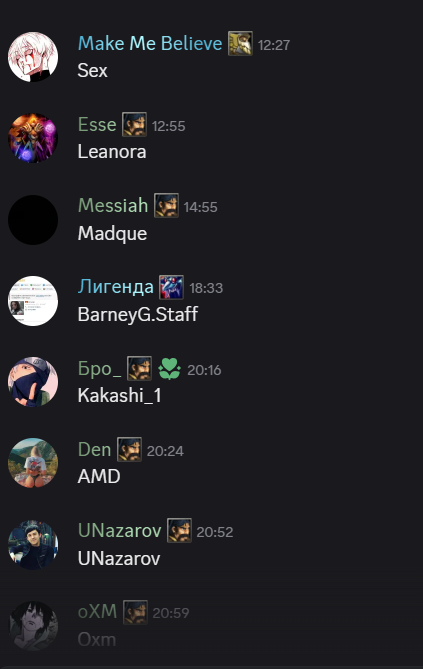Open Make Me Believe's avatar picture

(33, 57)
